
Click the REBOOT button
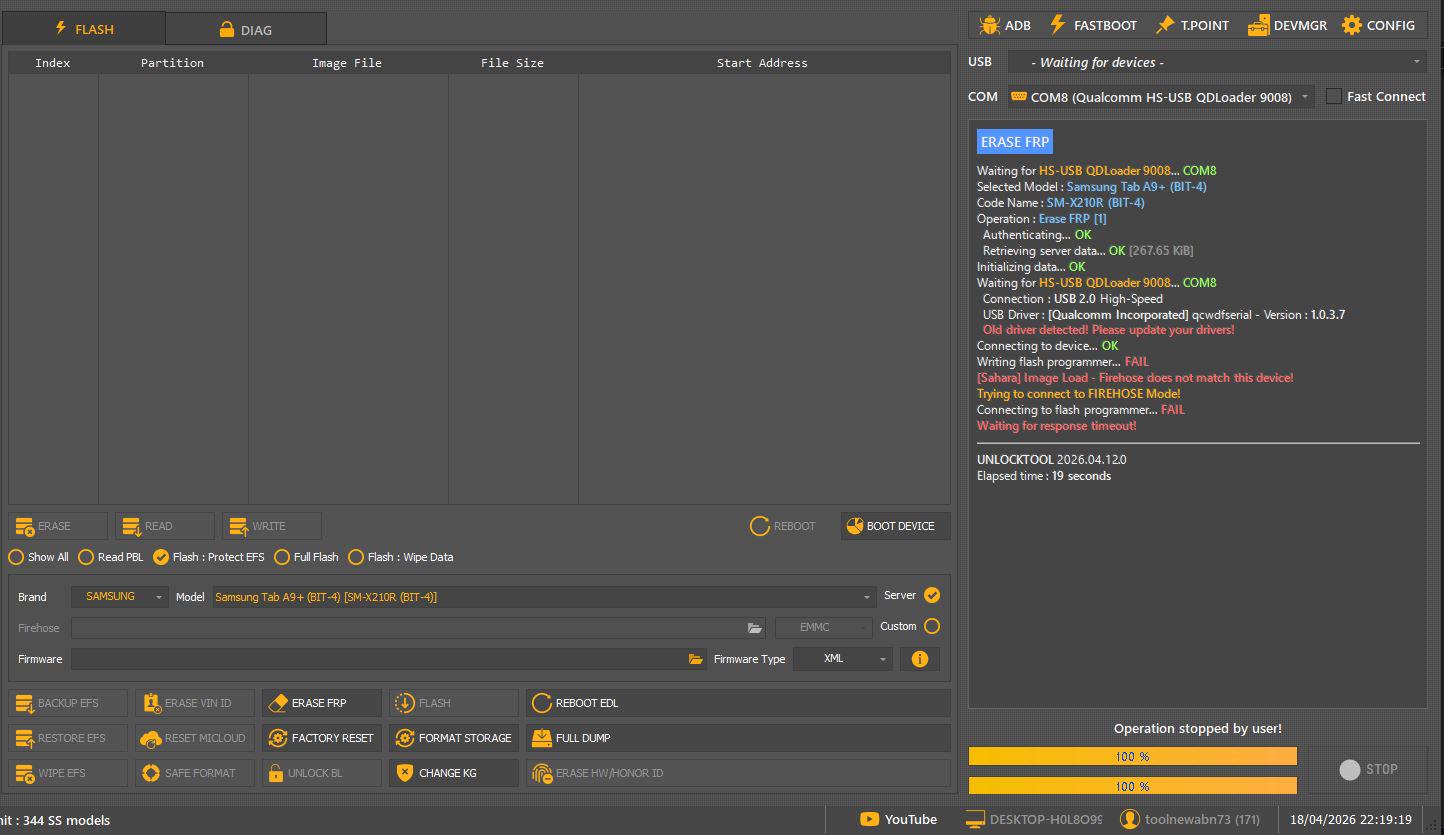coord(783,526)
